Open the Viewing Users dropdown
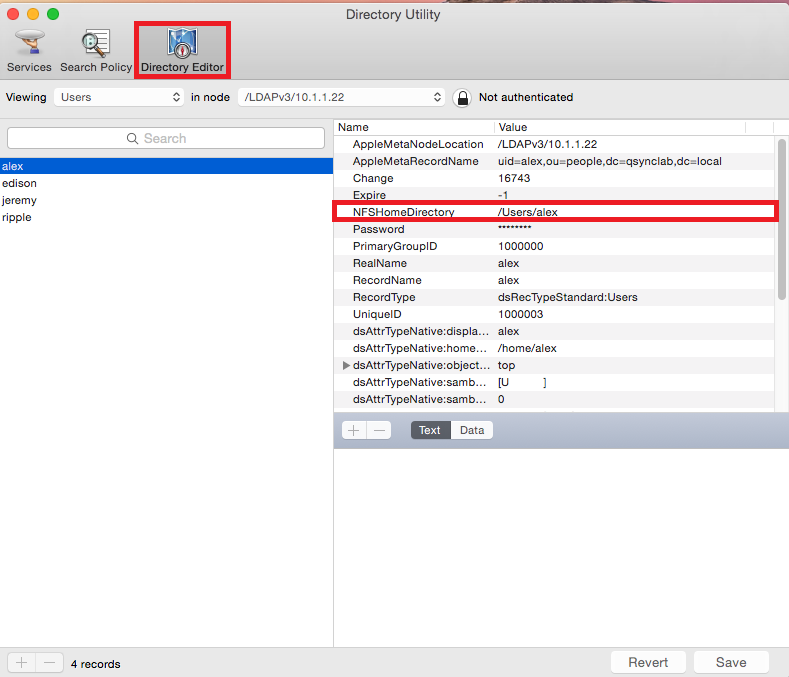The width and height of the screenshot is (789, 677). (119, 97)
